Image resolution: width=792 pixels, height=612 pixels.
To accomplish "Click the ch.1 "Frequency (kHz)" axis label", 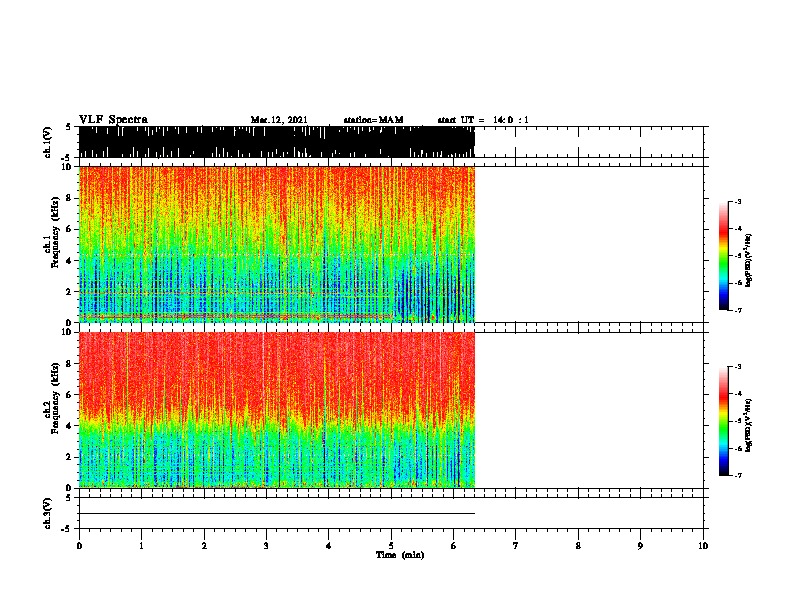I will pos(55,232).
